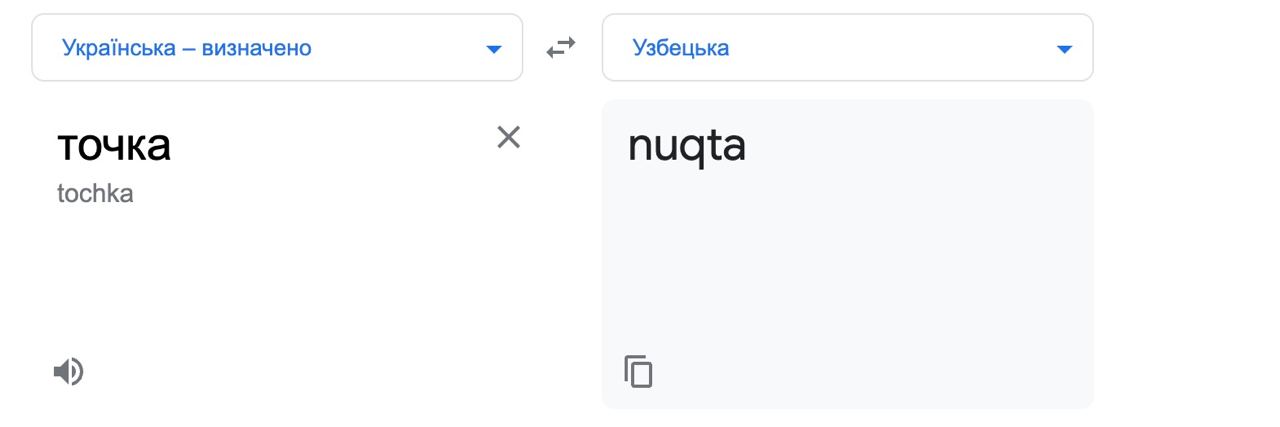Viewport: 1280px width, 427px height.
Task: Copy the "nuqta" translation
Action: (x=638, y=371)
